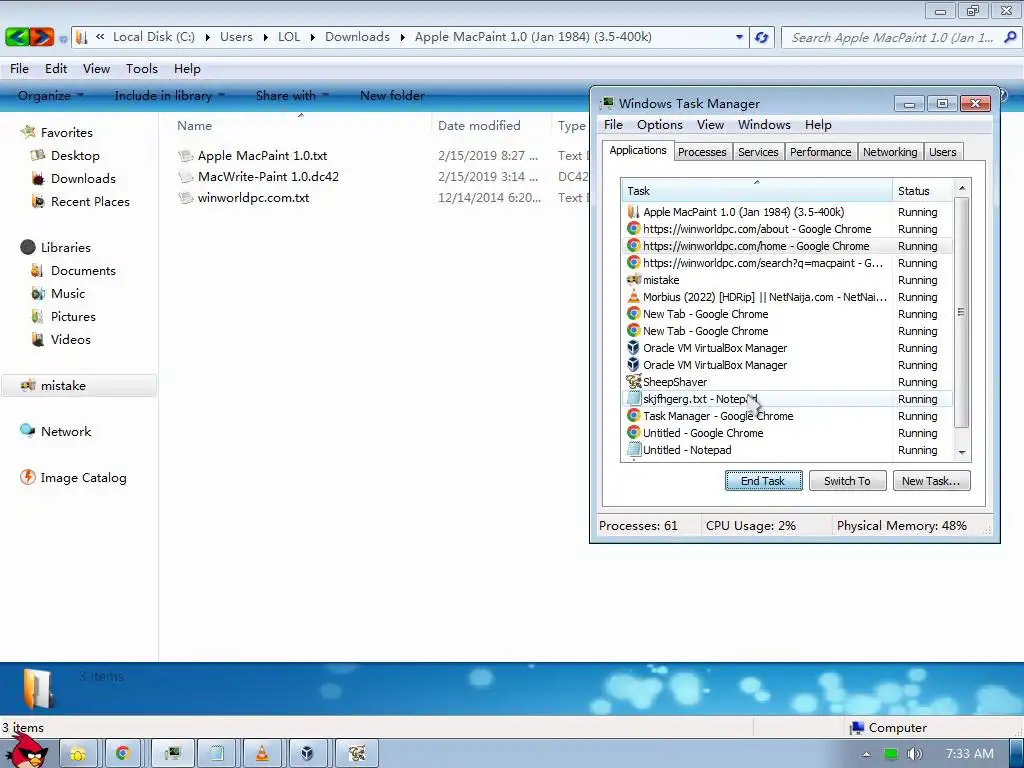Open Videos library
Screen dimensions: 1024x768
pyautogui.click(x=70, y=340)
